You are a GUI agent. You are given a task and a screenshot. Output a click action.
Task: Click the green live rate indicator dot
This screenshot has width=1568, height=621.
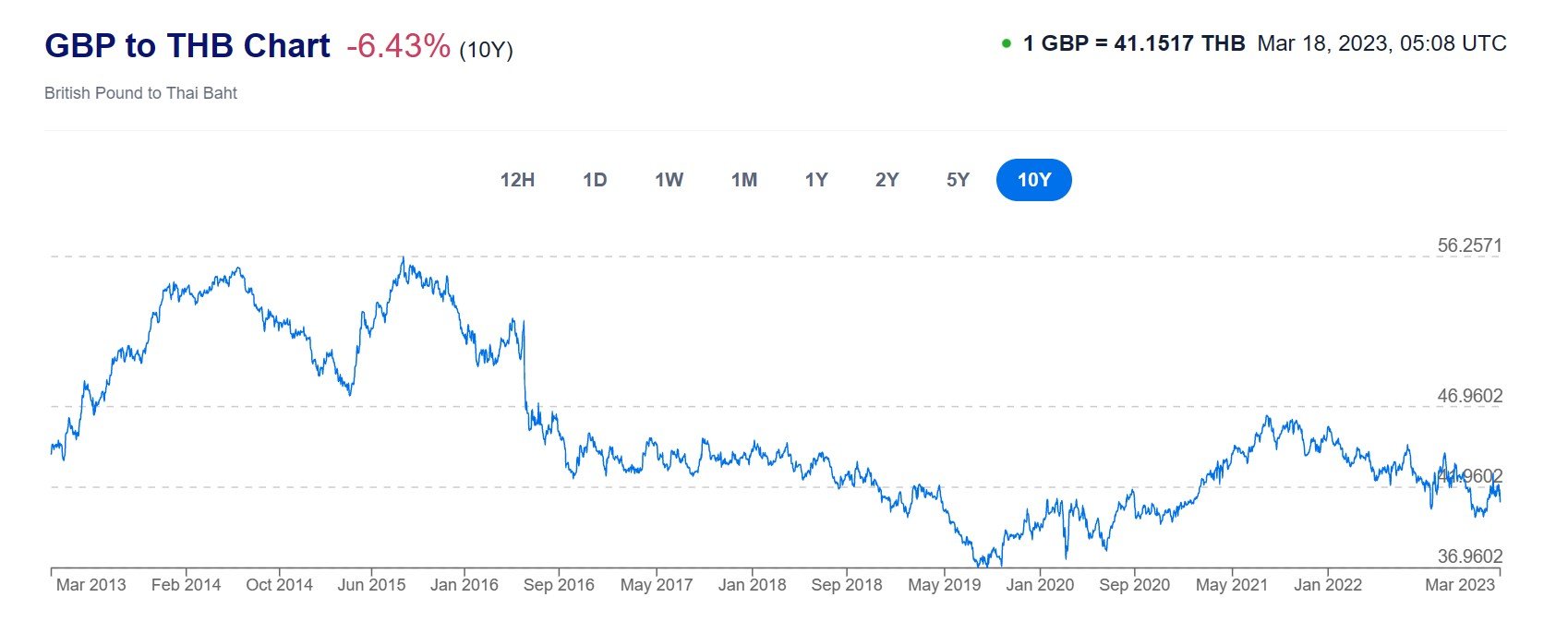(x=1007, y=43)
